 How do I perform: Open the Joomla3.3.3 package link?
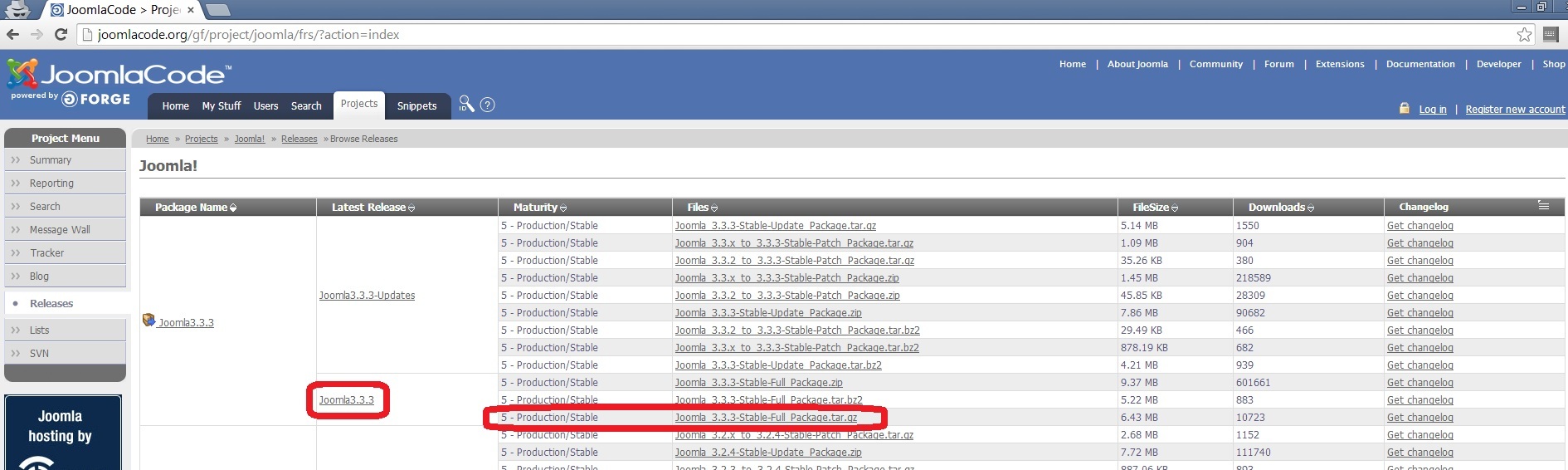click(x=186, y=323)
